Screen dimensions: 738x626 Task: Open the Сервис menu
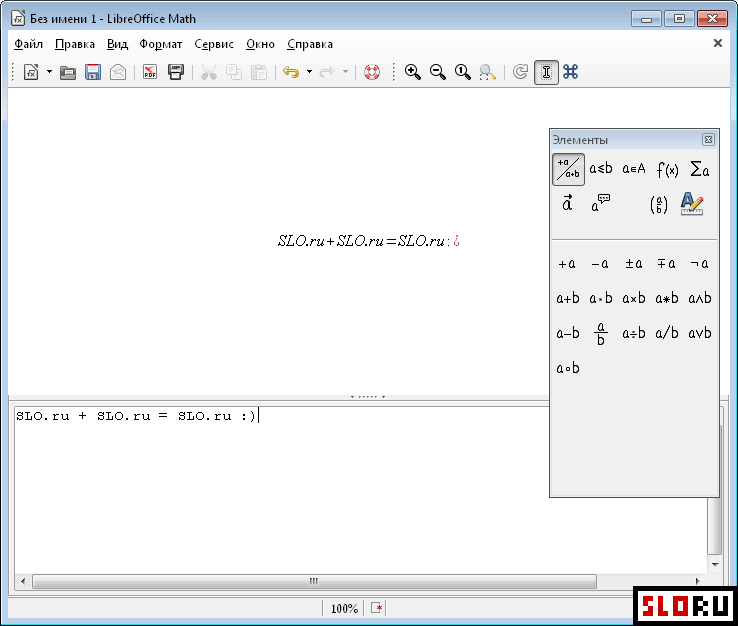pos(214,44)
